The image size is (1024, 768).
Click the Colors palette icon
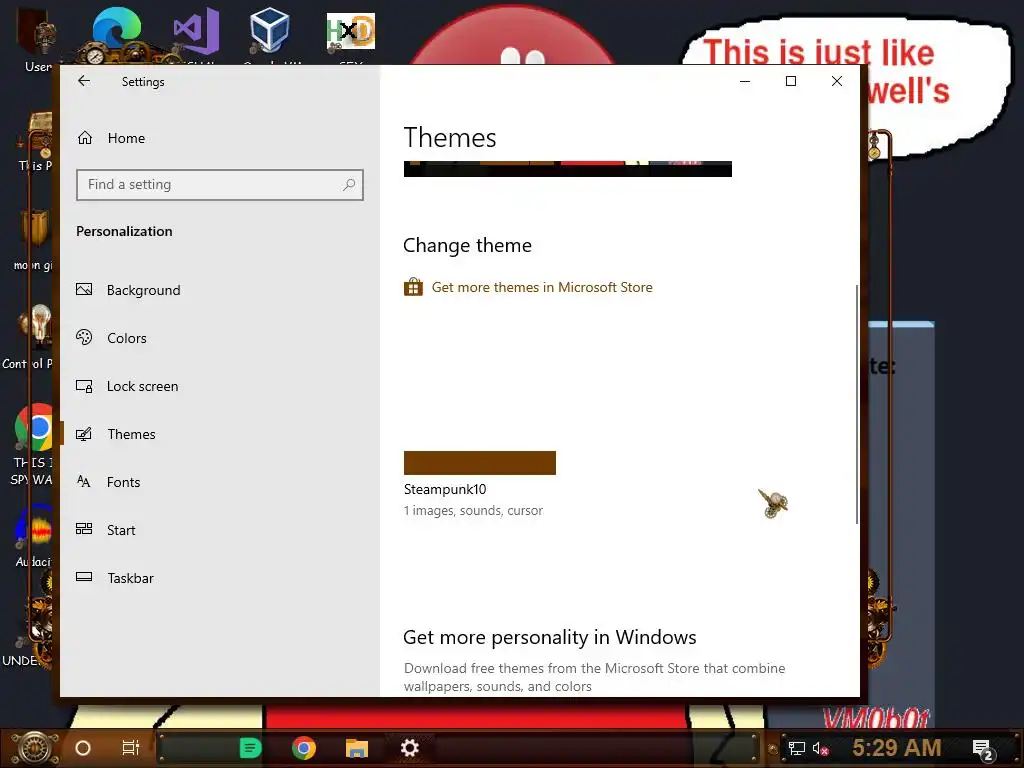tap(84, 337)
